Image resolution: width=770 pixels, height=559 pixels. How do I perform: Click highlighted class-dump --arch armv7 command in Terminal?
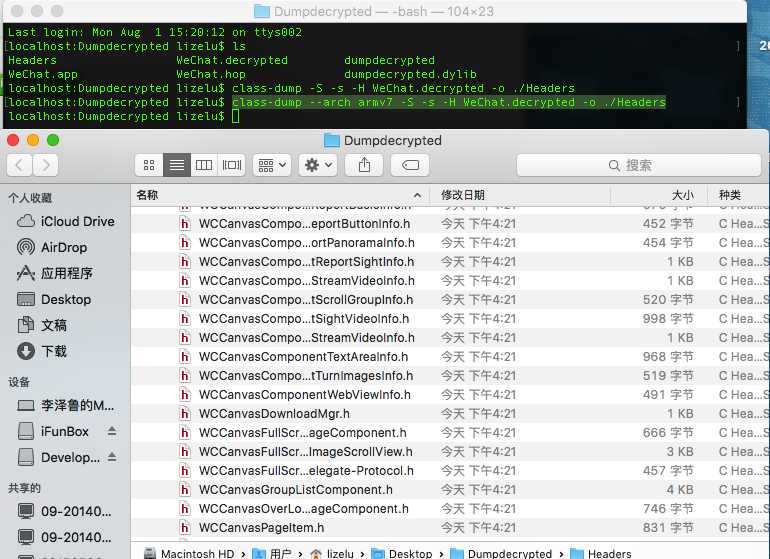[448, 102]
